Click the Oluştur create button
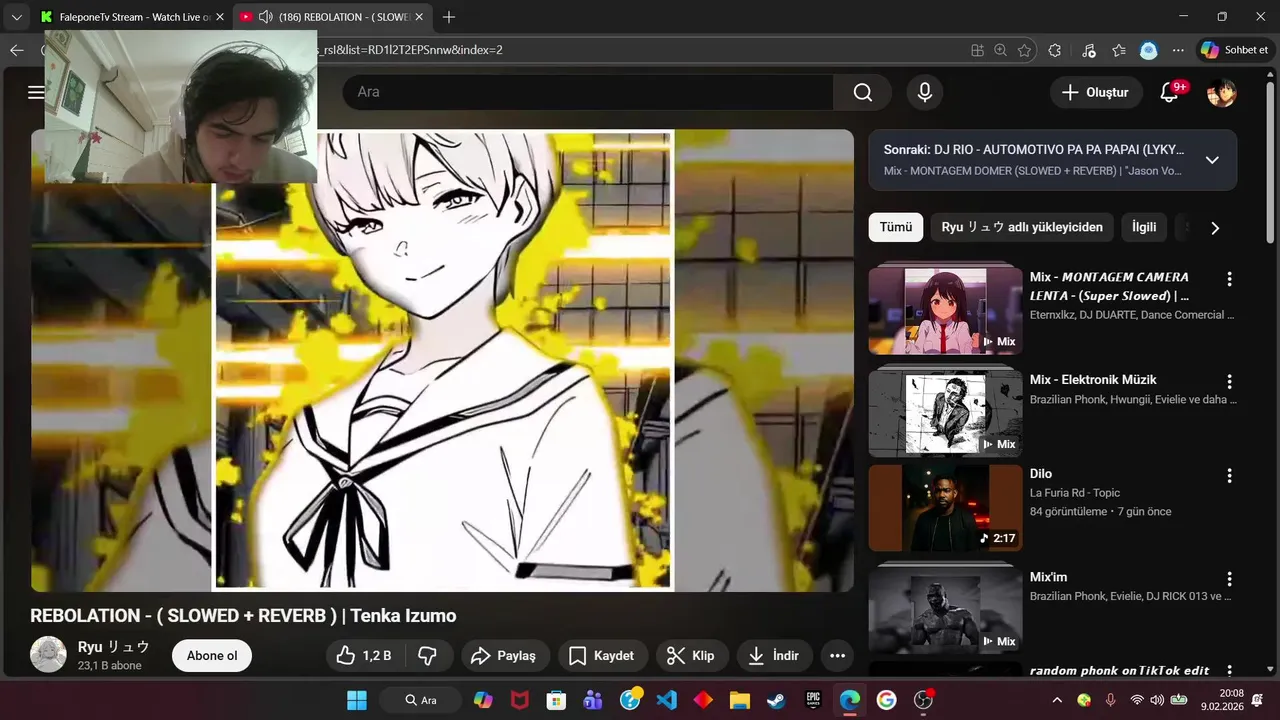The height and width of the screenshot is (720, 1280). tap(1096, 92)
